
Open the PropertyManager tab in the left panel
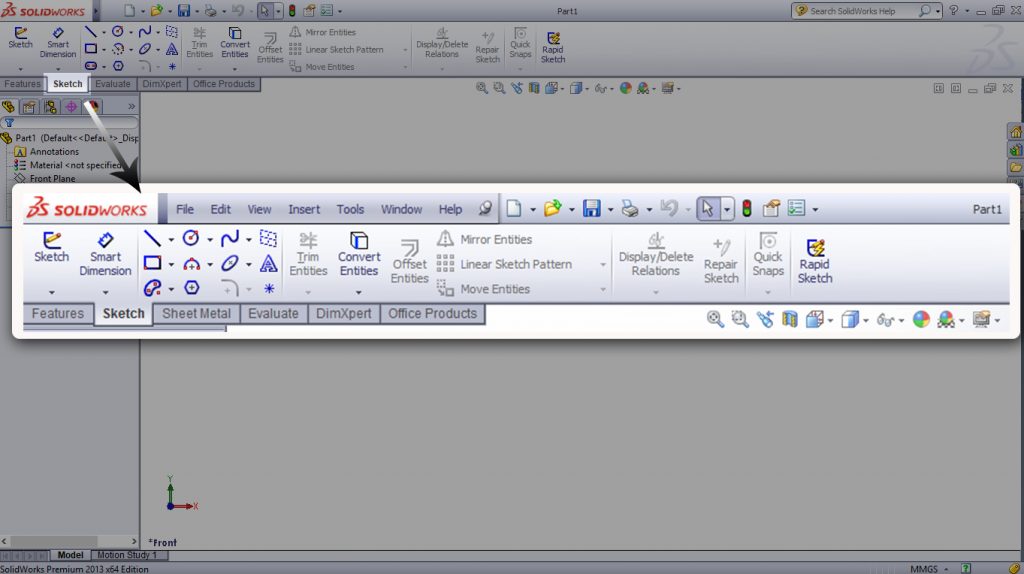[x=29, y=106]
